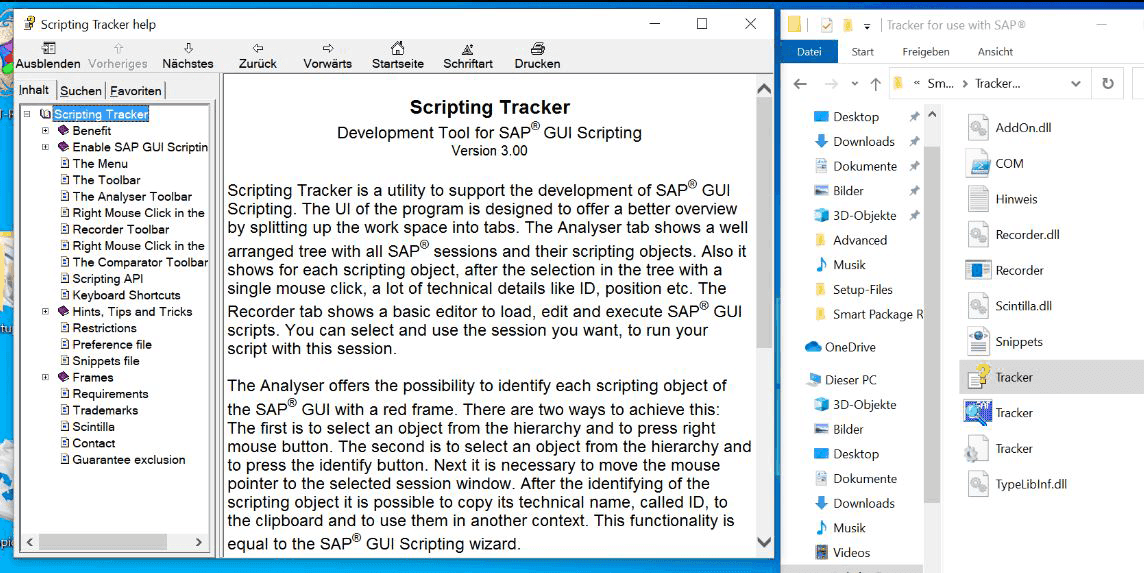Image resolution: width=1144 pixels, height=573 pixels.
Task: Switch to the Inhalt tab
Action: (34, 90)
